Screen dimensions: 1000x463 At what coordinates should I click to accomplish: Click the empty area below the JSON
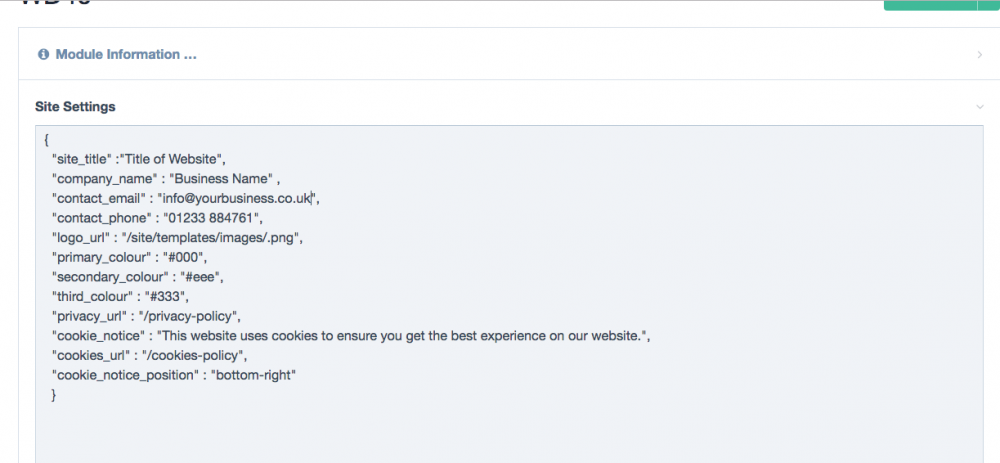pyautogui.click(x=500, y=430)
